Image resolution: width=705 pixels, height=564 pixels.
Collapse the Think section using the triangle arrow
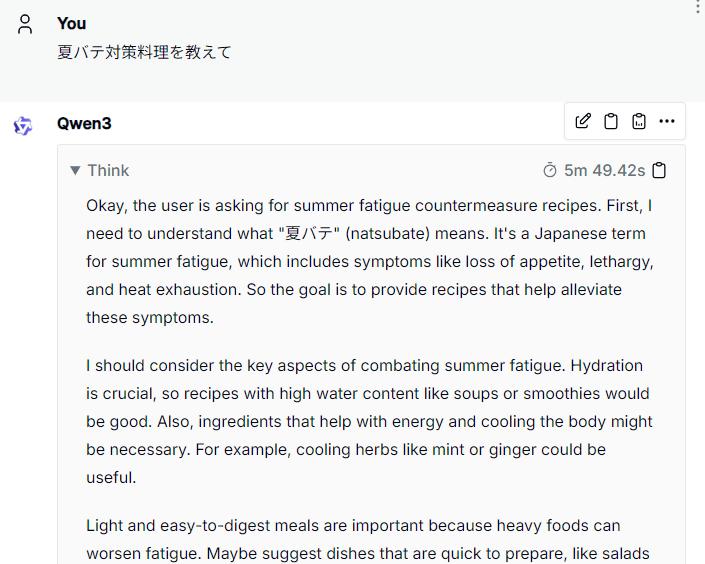(x=75, y=170)
